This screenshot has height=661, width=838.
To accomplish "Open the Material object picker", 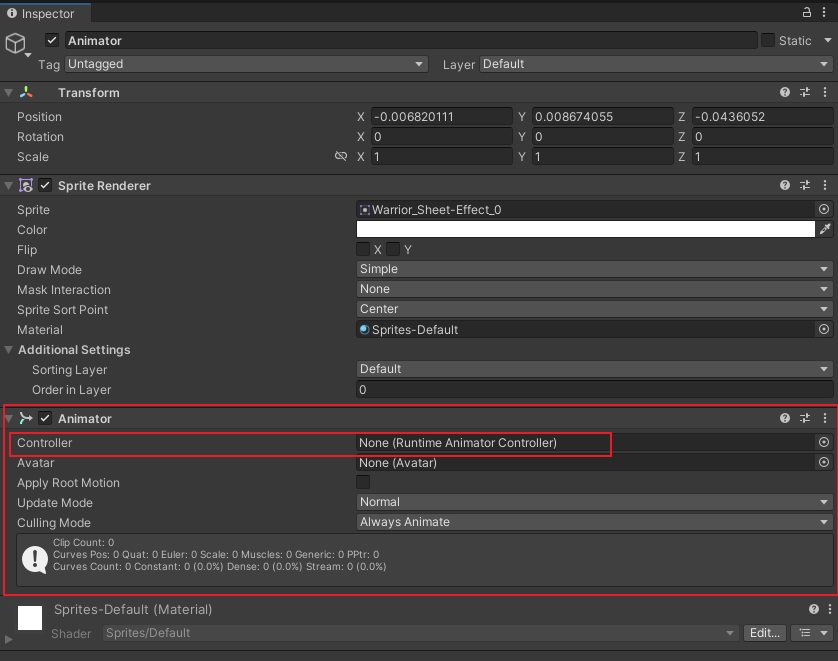I will [824, 329].
